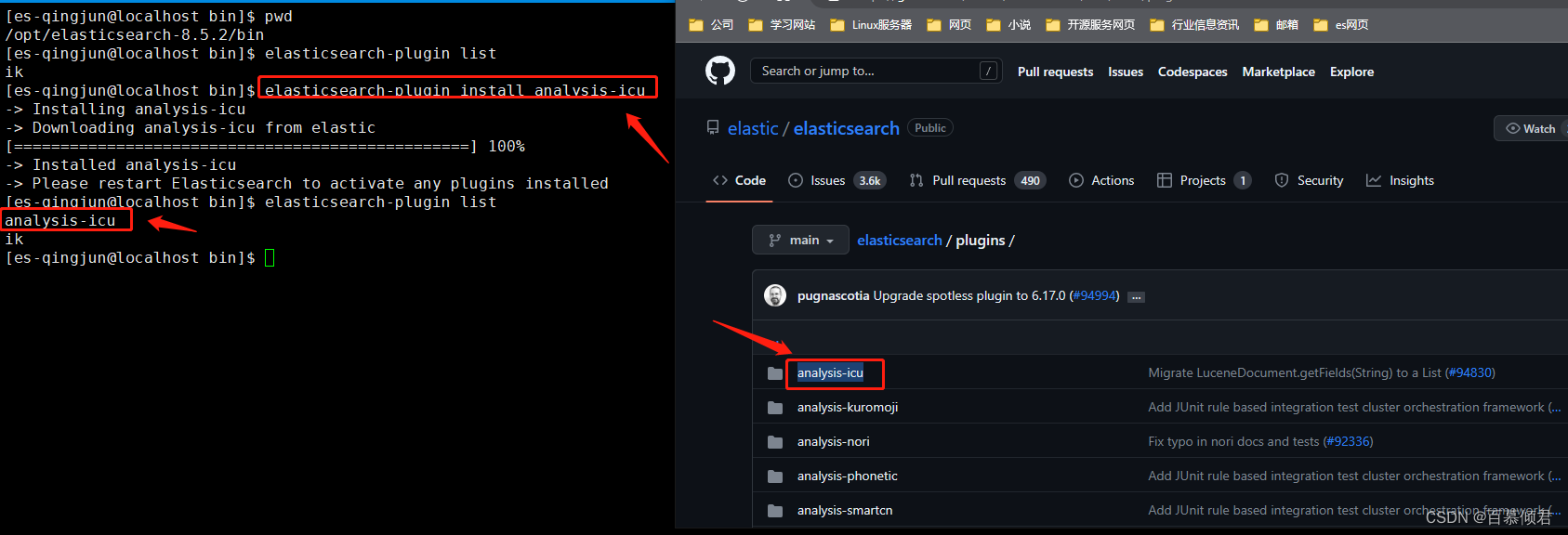Screen dimensions: 1568x535
Task: Open the analysis-icu folder
Action: [x=830, y=372]
